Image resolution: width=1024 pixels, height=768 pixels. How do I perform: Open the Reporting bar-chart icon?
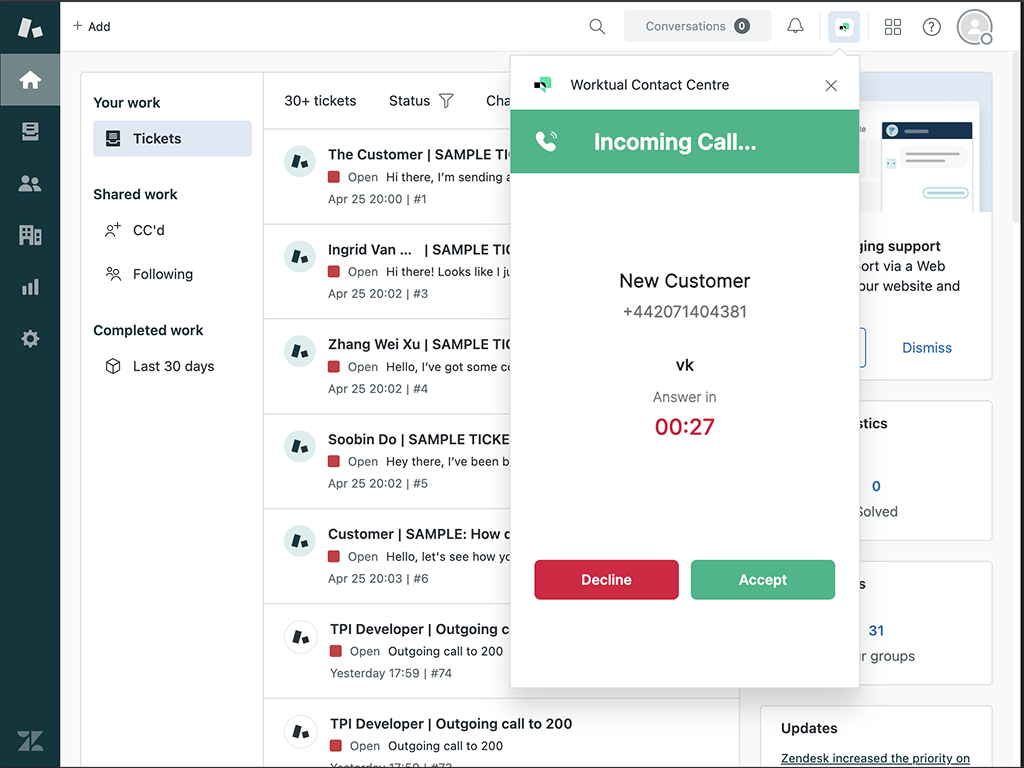coord(30,287)
